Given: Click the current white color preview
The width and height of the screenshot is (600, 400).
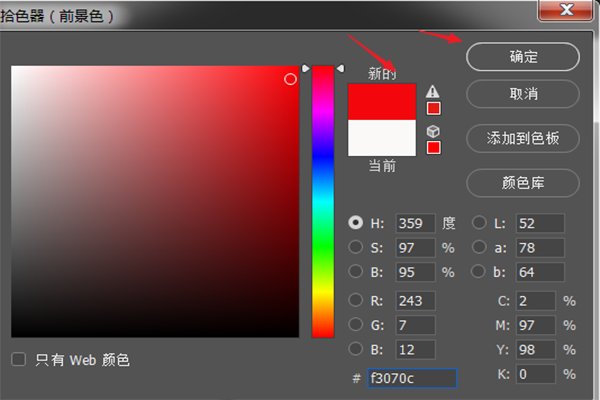Looking at the screenshot, I should pyautogui.click(x=382, y=138).
